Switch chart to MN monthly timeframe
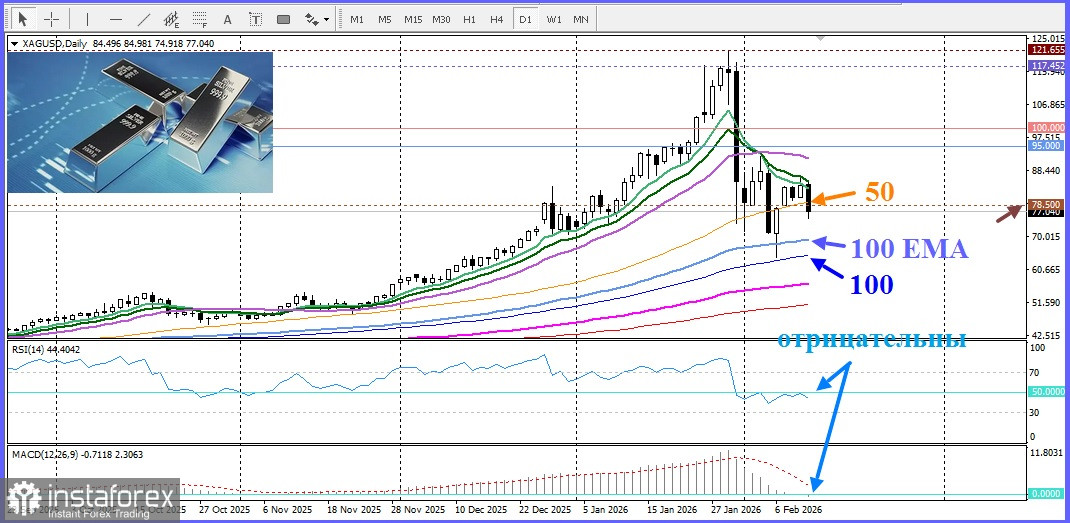The height and width of the screenshot is (523, 1070). click(581, 19)
